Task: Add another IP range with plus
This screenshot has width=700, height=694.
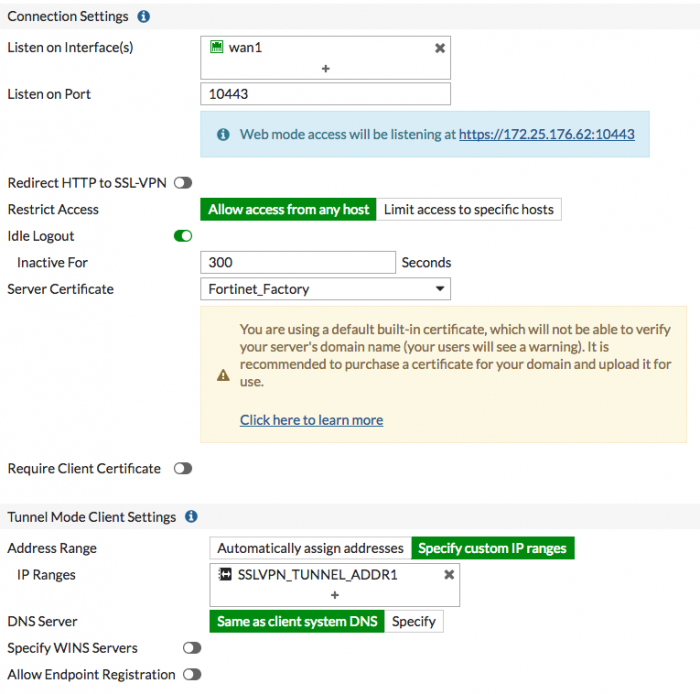Action: pyautogui.click(x=335, y=595)
